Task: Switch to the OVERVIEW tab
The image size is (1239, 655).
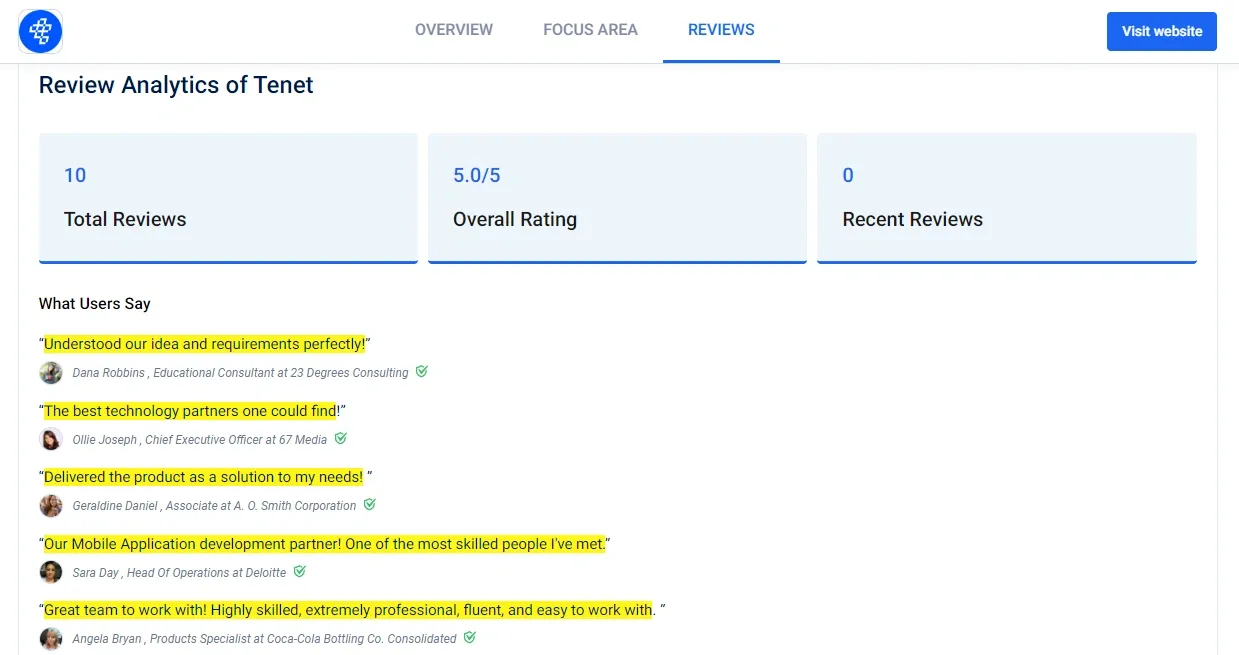Action: tap(454, 30)
